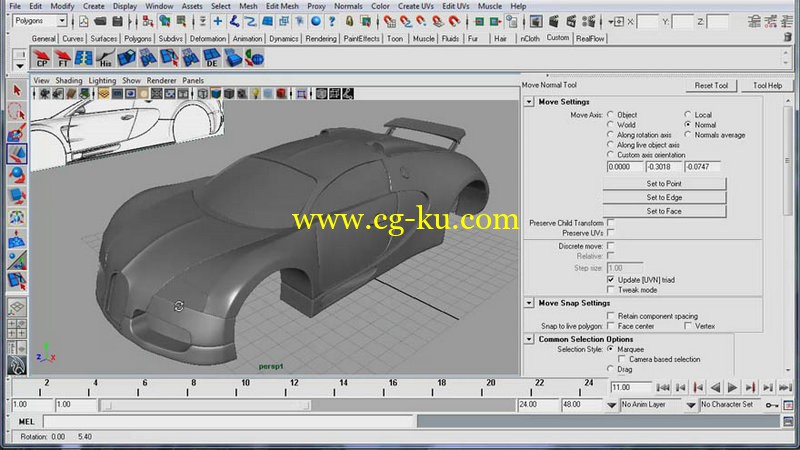Click the save scene floppy icon
This screenshot has height=450, width=800.
click(117, 21)
